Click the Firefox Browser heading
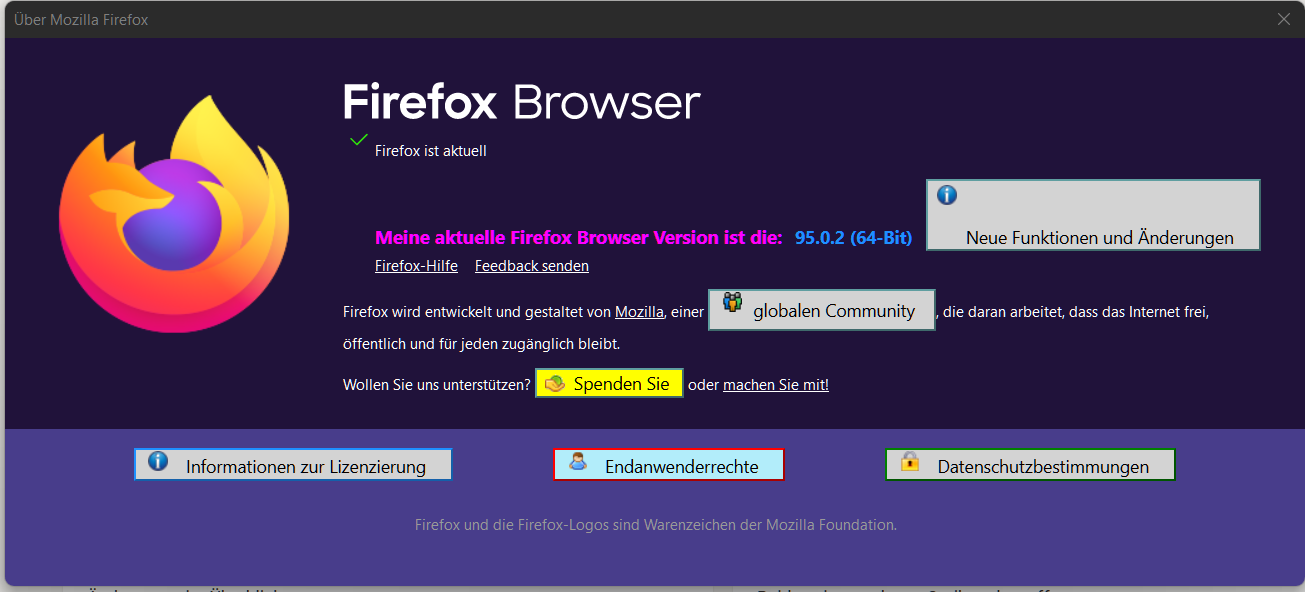Image resolution: width=1305 pixels, height=592 pixels. 521,102
